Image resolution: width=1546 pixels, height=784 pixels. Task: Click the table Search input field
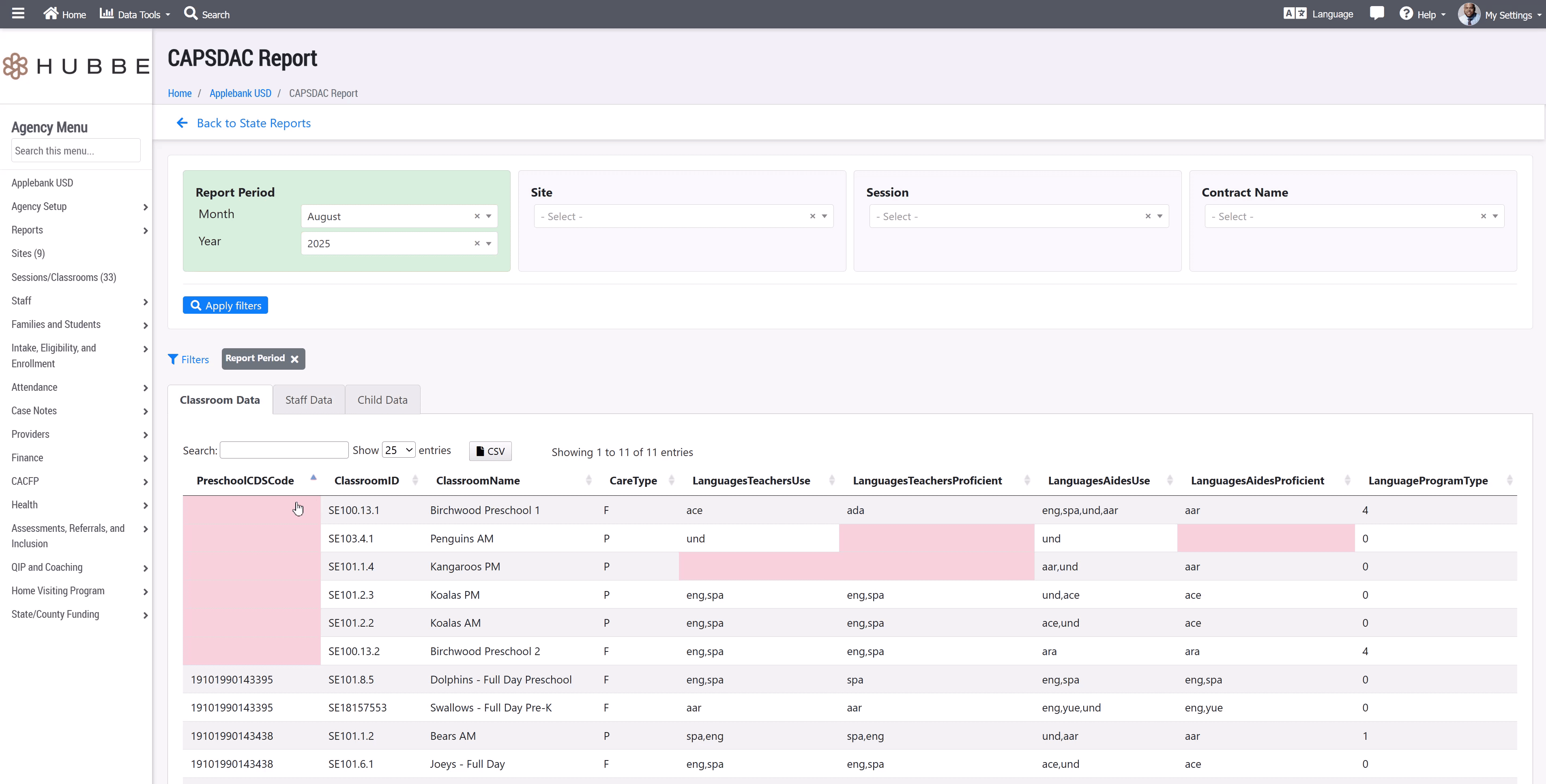point(284,450)
